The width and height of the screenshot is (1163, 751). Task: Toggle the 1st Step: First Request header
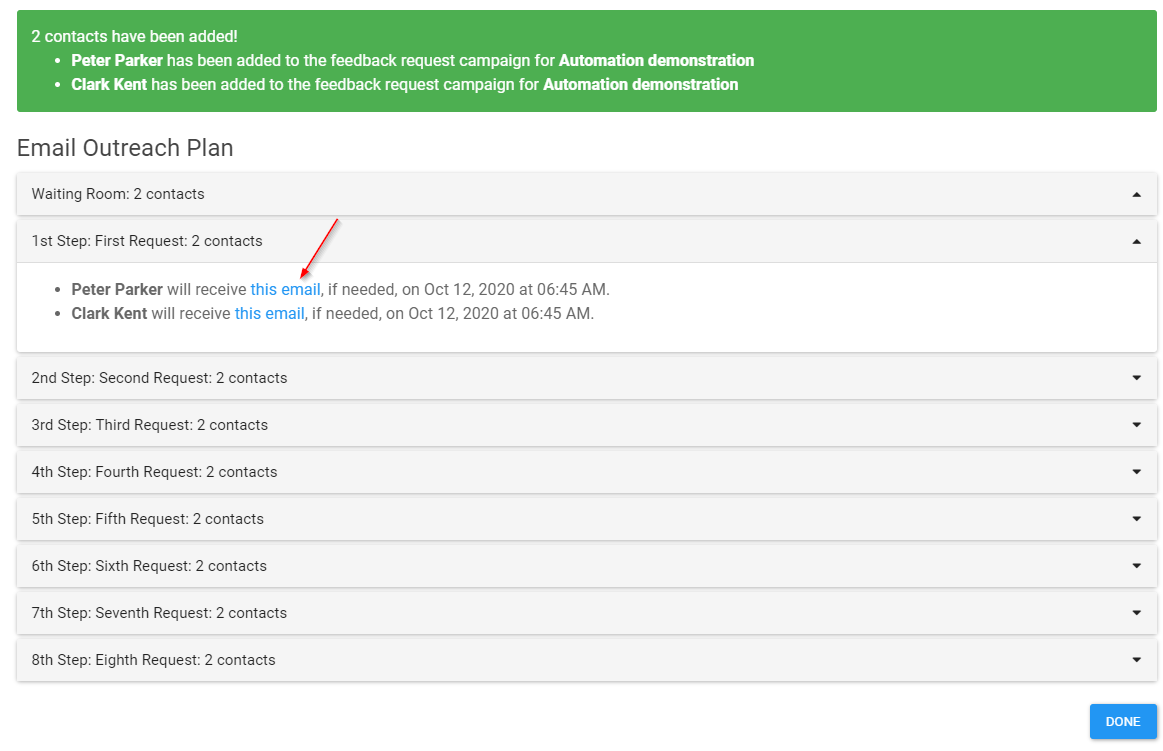point(587,241)
